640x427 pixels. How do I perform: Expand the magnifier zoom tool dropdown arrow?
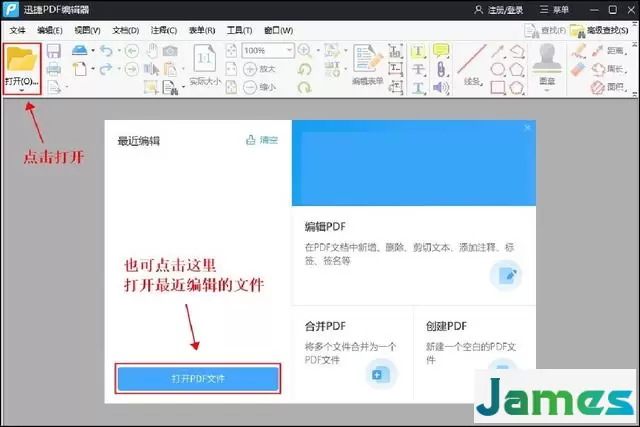318,51
